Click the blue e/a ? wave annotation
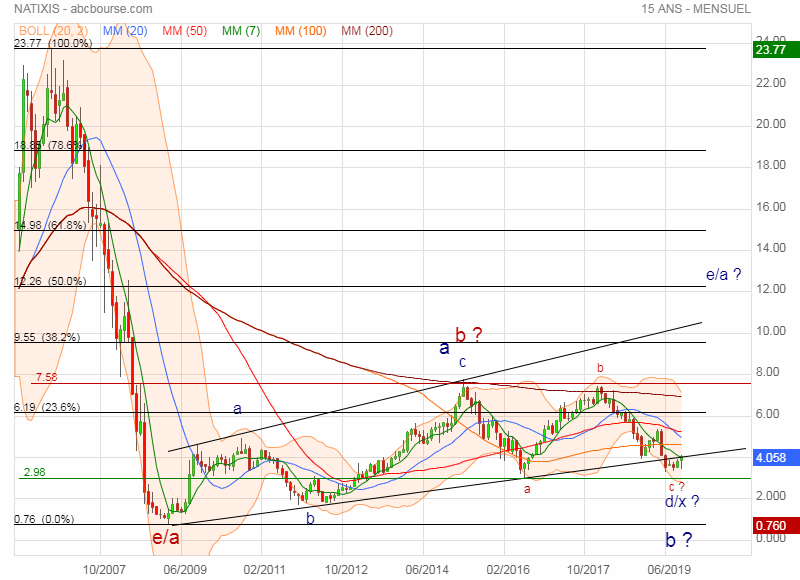The image size is (800, 580). tap(723, 274)
